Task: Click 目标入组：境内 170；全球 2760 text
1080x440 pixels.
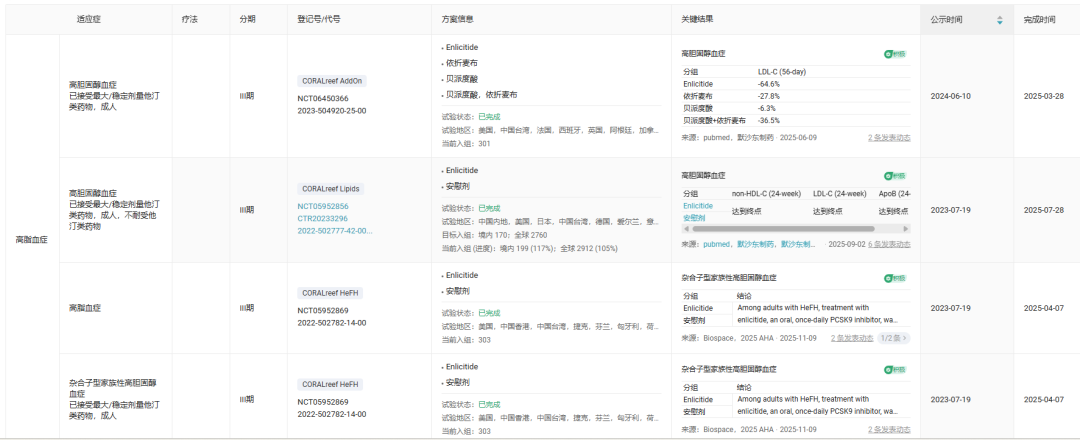Action: coord(495,235)
